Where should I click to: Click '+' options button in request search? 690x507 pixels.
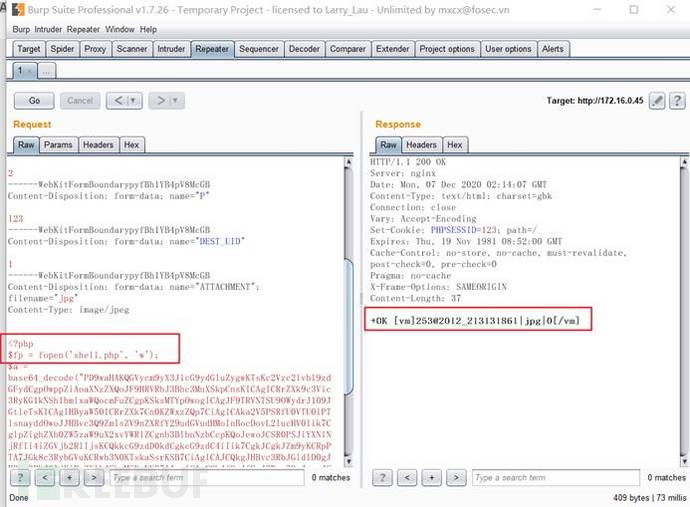click(x=68, y=478)
